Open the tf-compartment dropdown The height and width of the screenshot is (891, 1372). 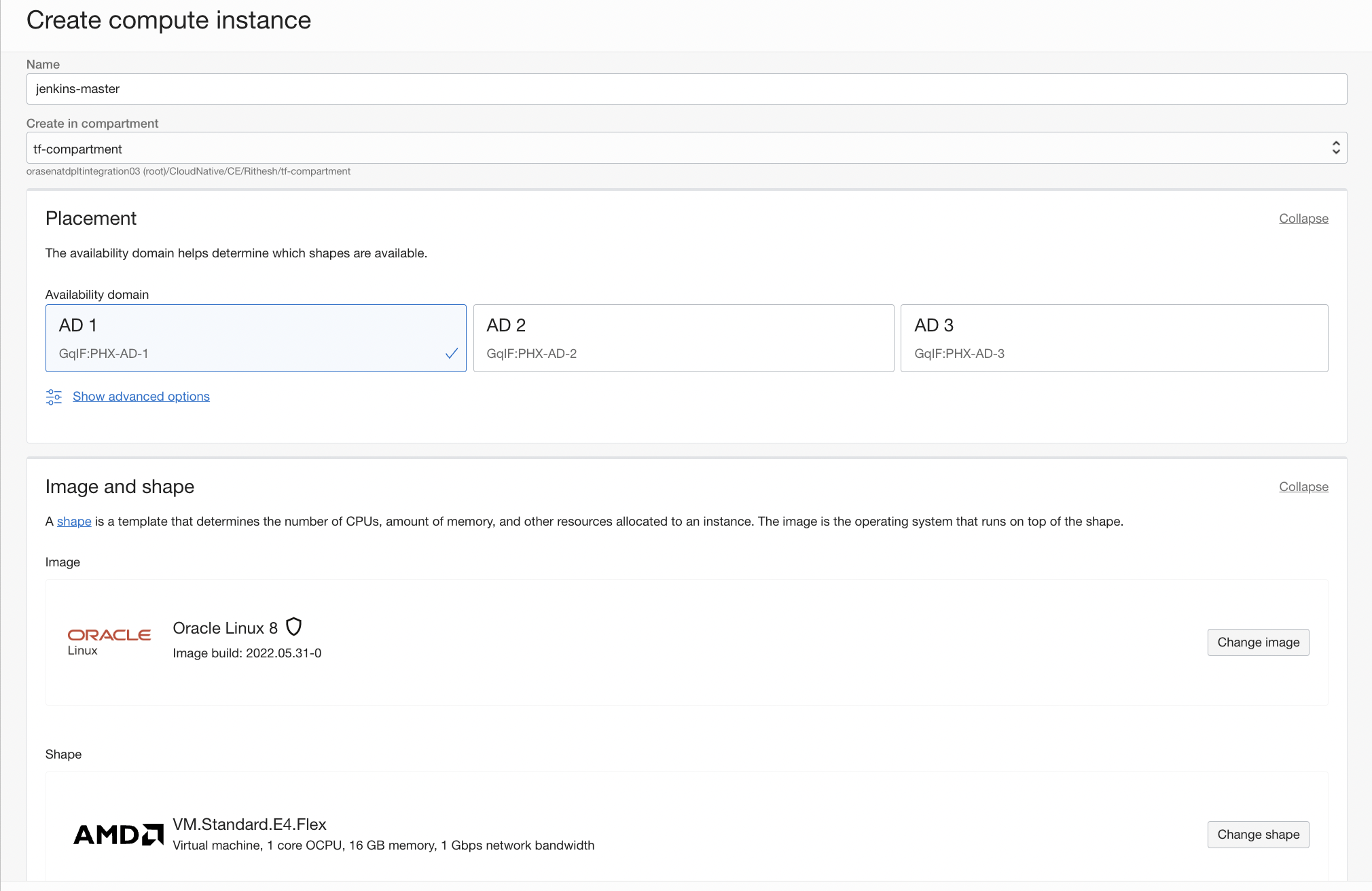pos(687,147)
